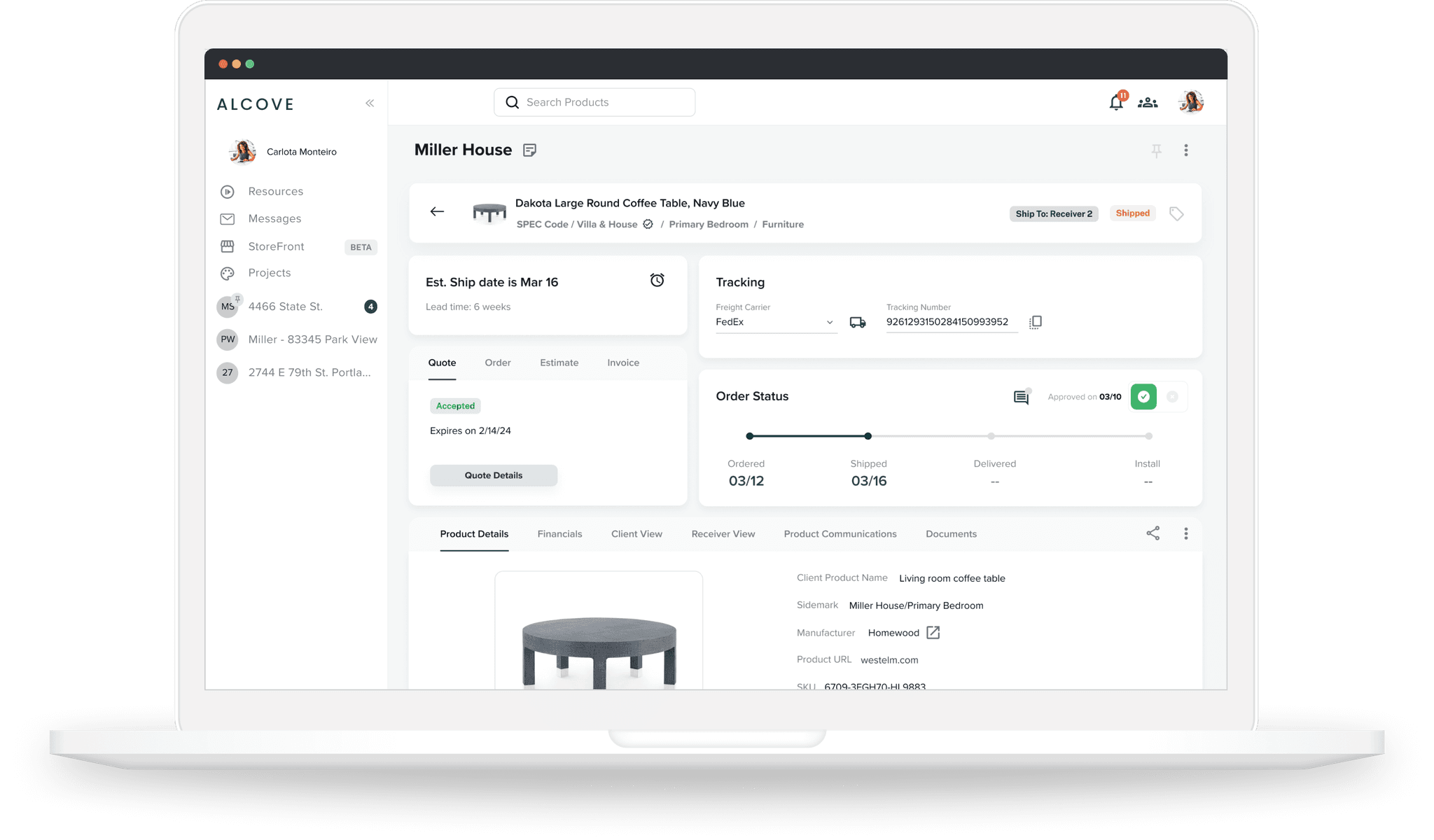1434x840 pixels.
Task: Collapse the sidebar with double chevron
Action: (370, 104)
